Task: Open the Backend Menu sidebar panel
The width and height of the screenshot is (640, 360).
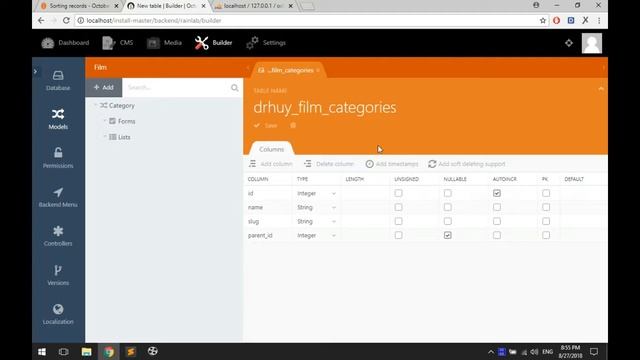Action: pyautogui.click(x=58, y=197)
